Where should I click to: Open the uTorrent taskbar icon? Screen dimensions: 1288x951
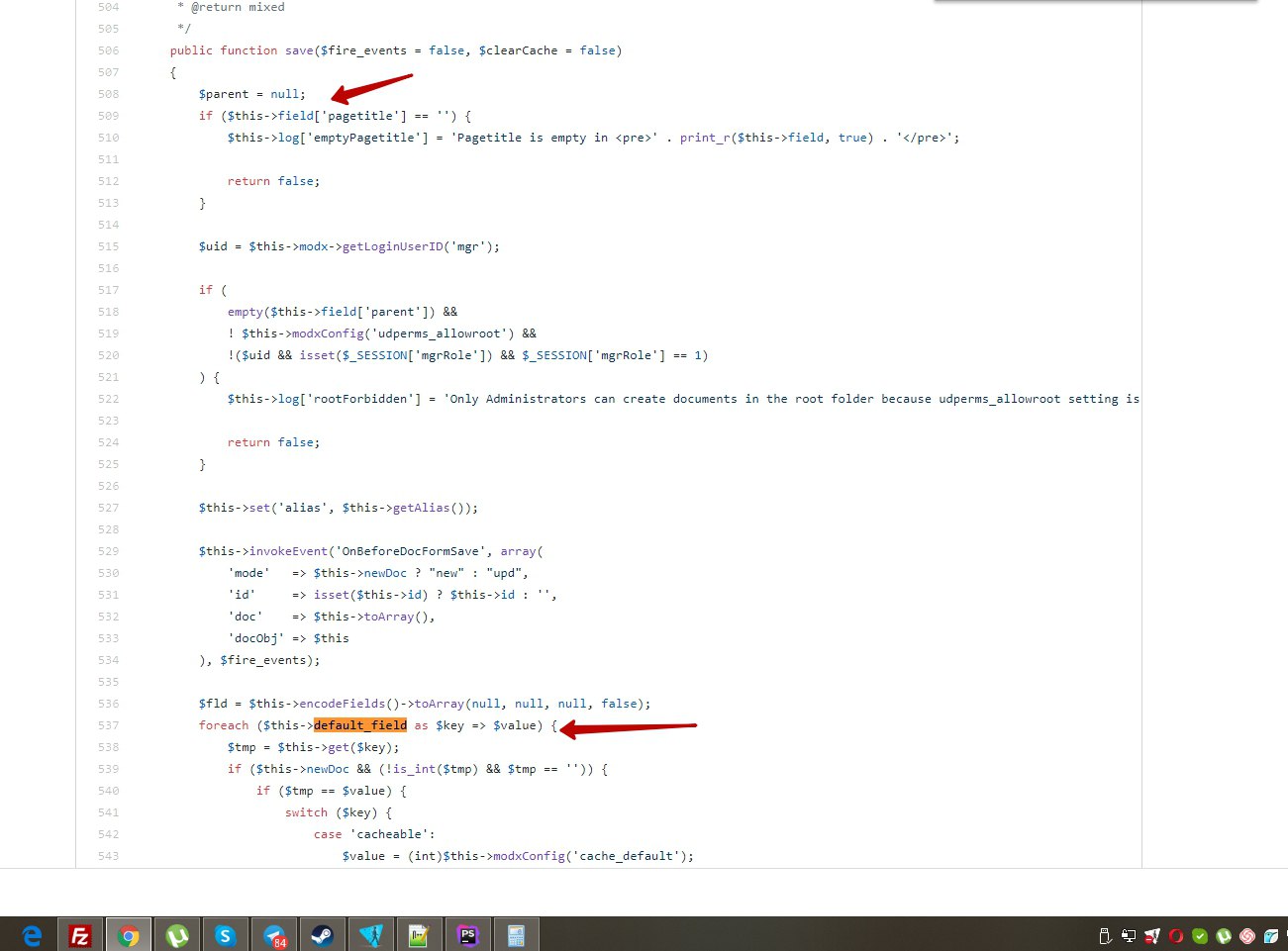pyautogui.click(x=177, y=935)
